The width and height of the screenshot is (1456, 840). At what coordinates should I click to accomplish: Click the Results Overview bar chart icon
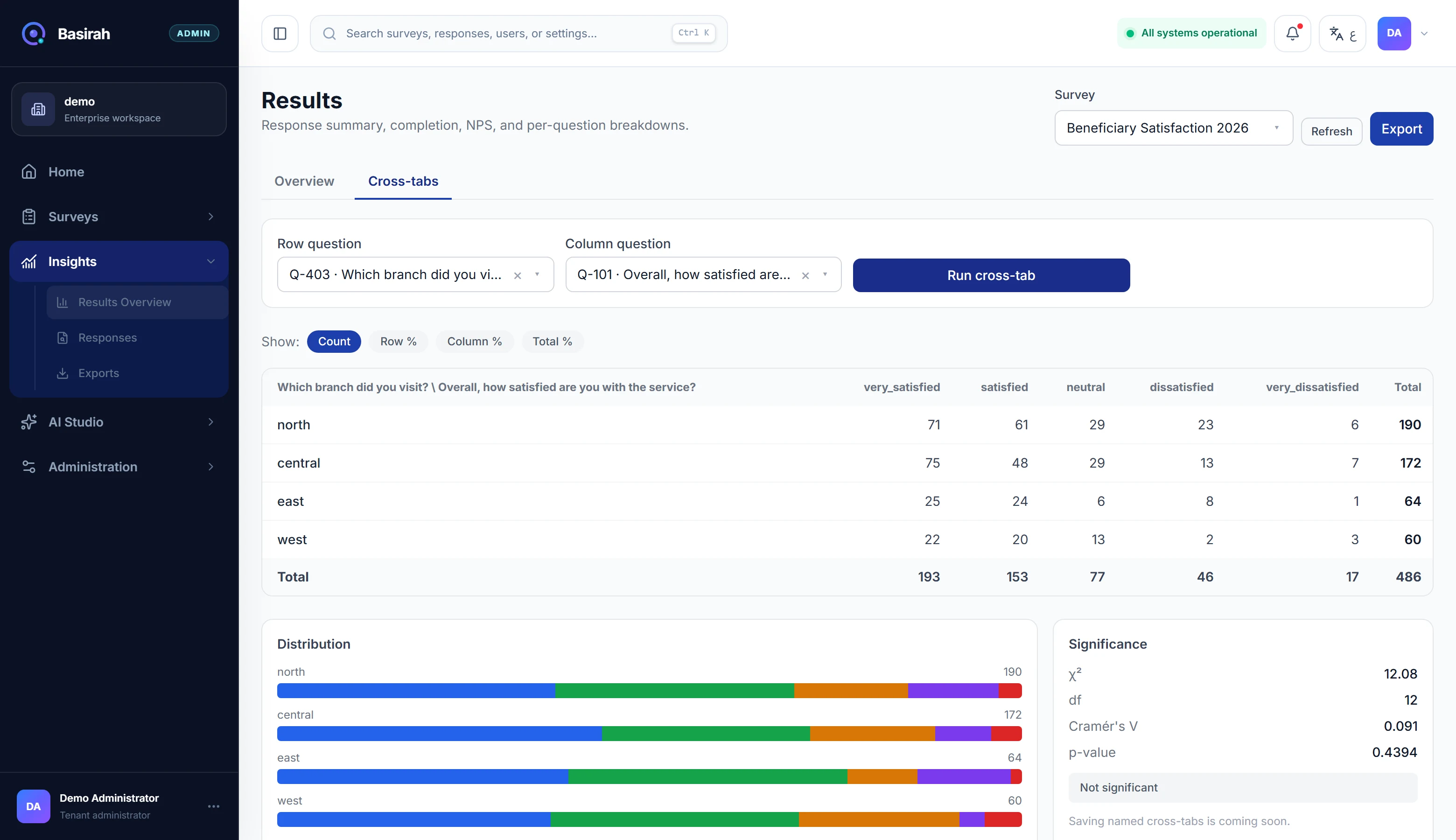63,302
